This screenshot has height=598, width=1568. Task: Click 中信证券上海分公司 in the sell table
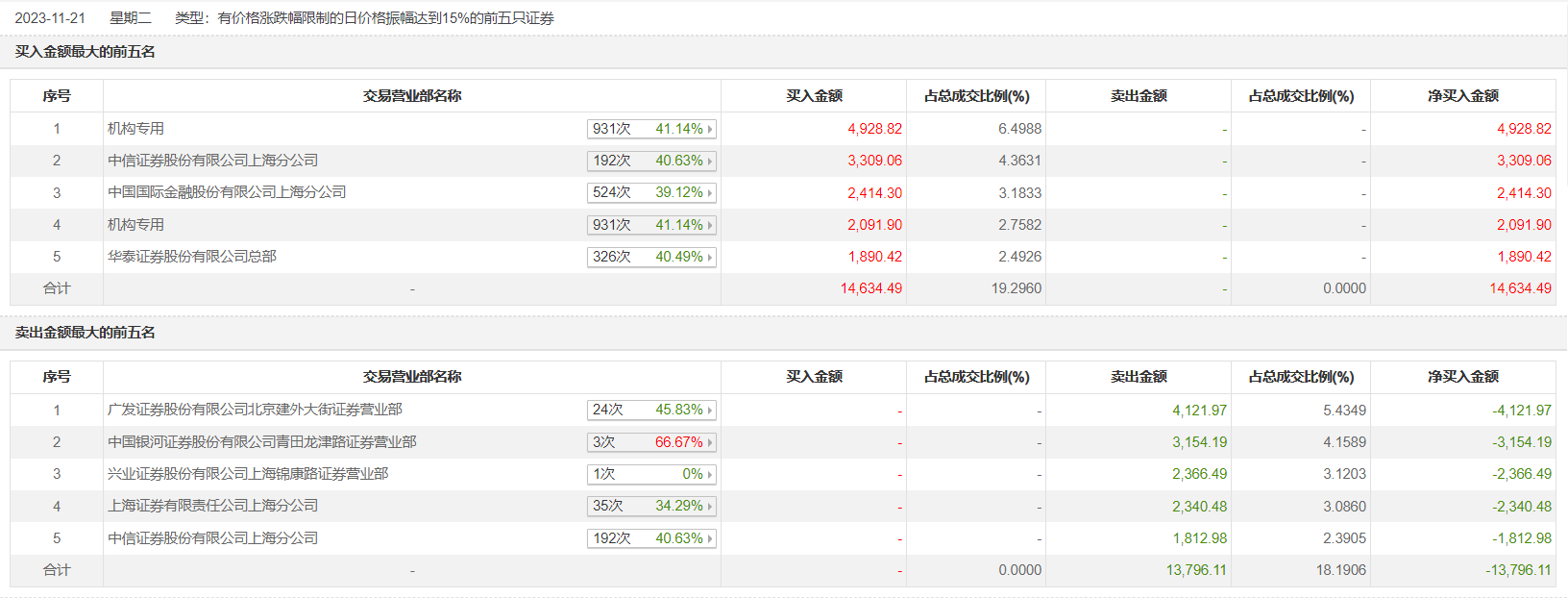tap(212, 538)
